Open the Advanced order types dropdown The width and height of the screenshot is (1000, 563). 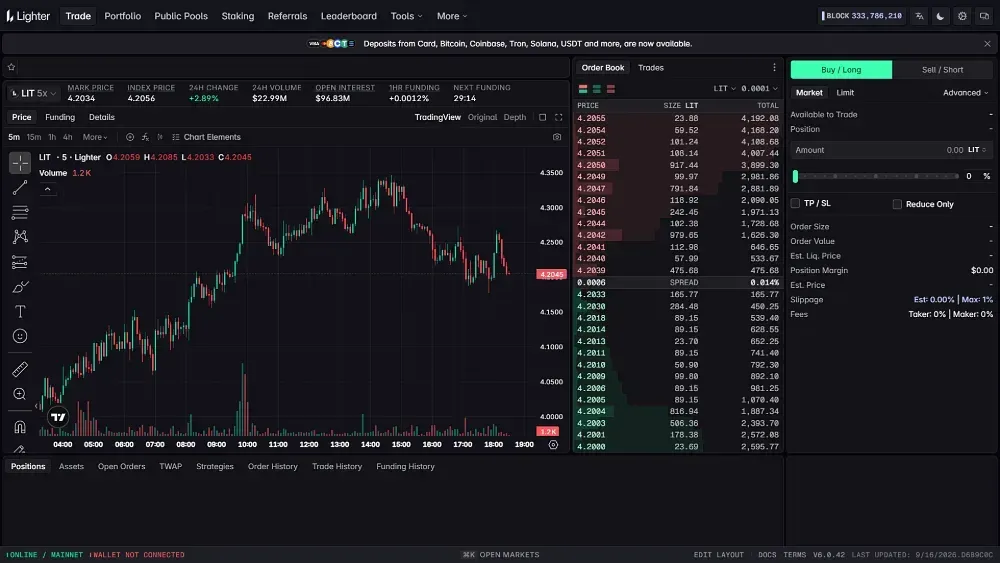pos(966,92)
